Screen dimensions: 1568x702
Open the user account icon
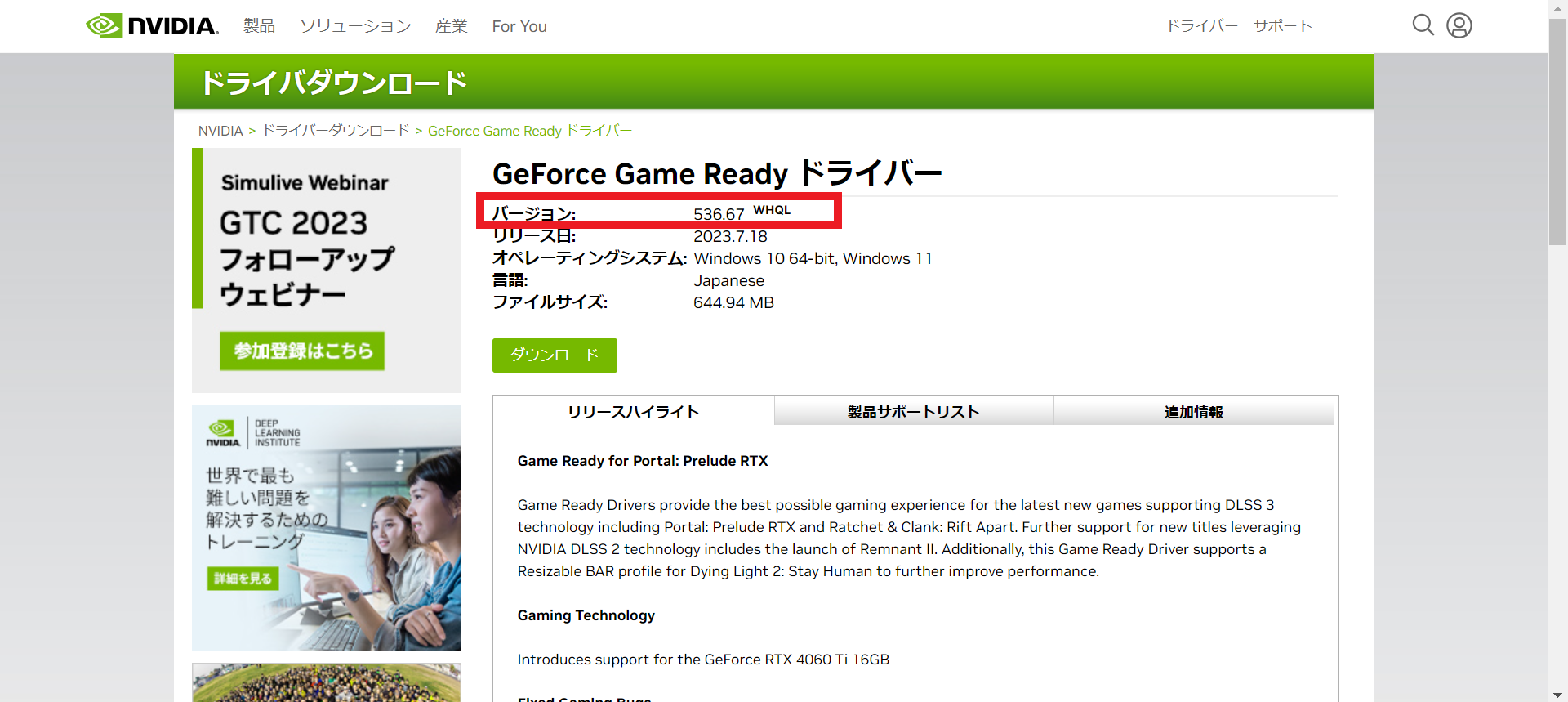pos(1459,25)
